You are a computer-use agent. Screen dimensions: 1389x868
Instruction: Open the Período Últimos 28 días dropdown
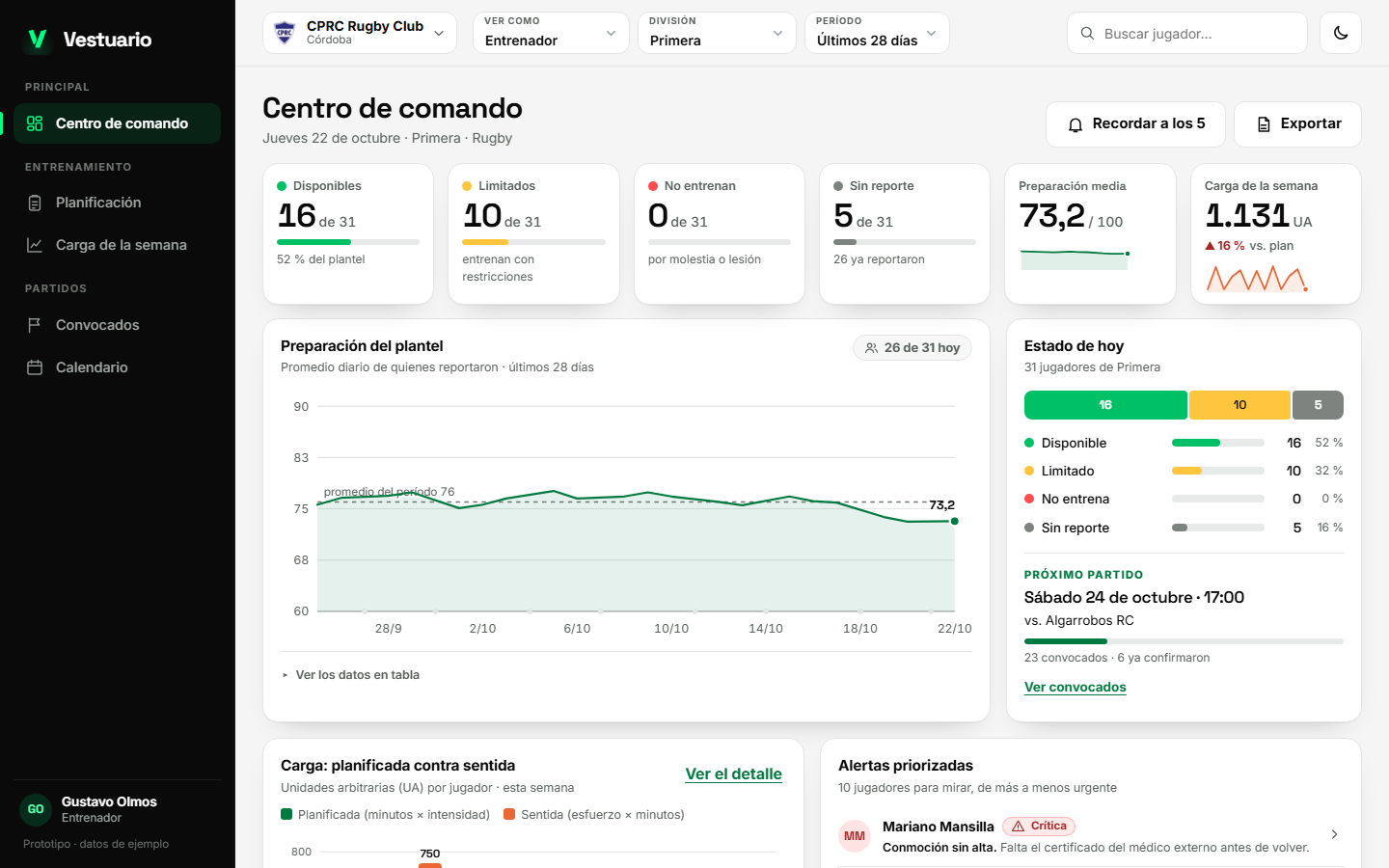[x=877, y=33]
